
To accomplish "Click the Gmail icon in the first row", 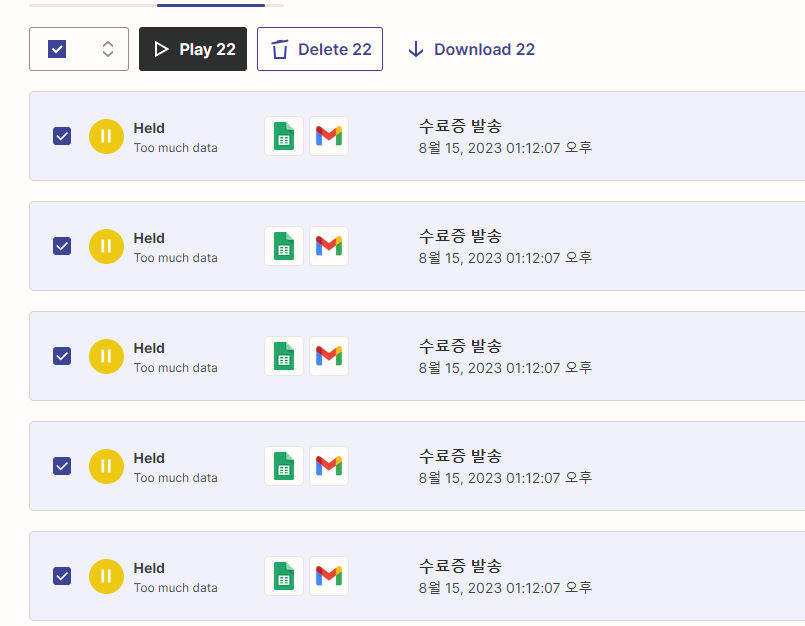I will pyautogui.click(x=329, y=136).
